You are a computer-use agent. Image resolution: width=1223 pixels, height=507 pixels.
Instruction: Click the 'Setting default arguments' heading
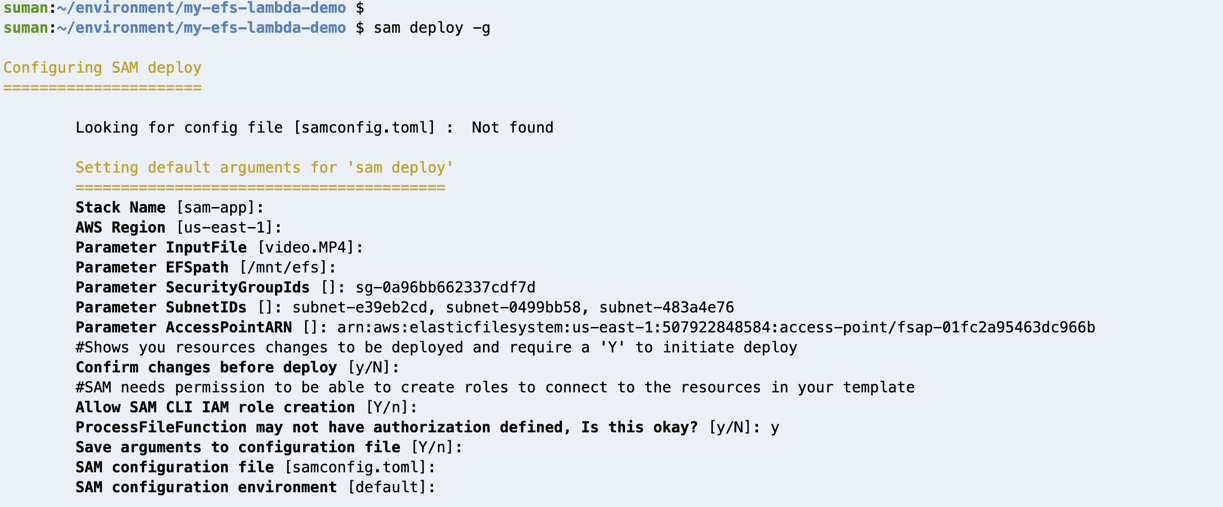264,168
